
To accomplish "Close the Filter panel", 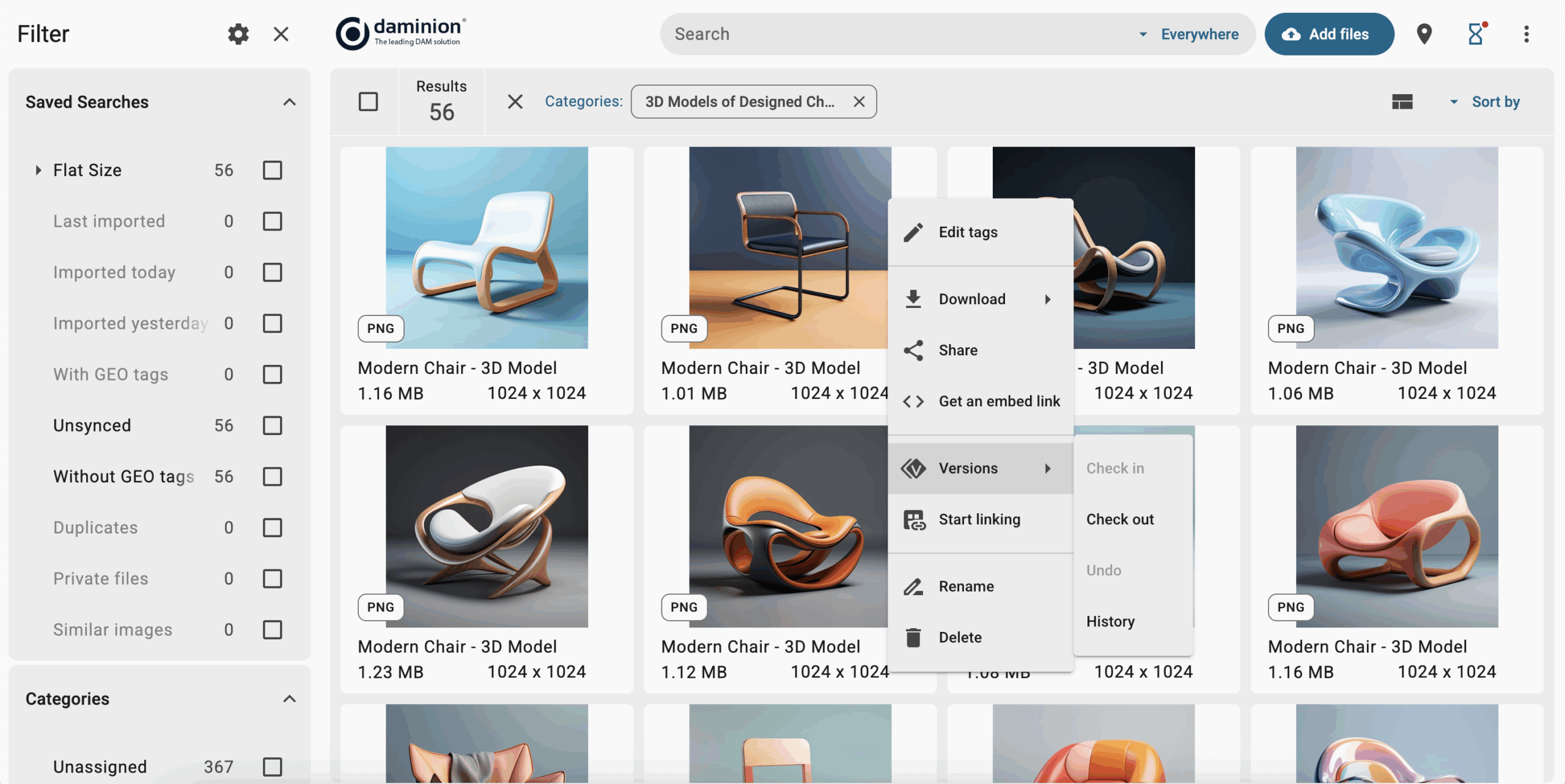I will point(281,34).
